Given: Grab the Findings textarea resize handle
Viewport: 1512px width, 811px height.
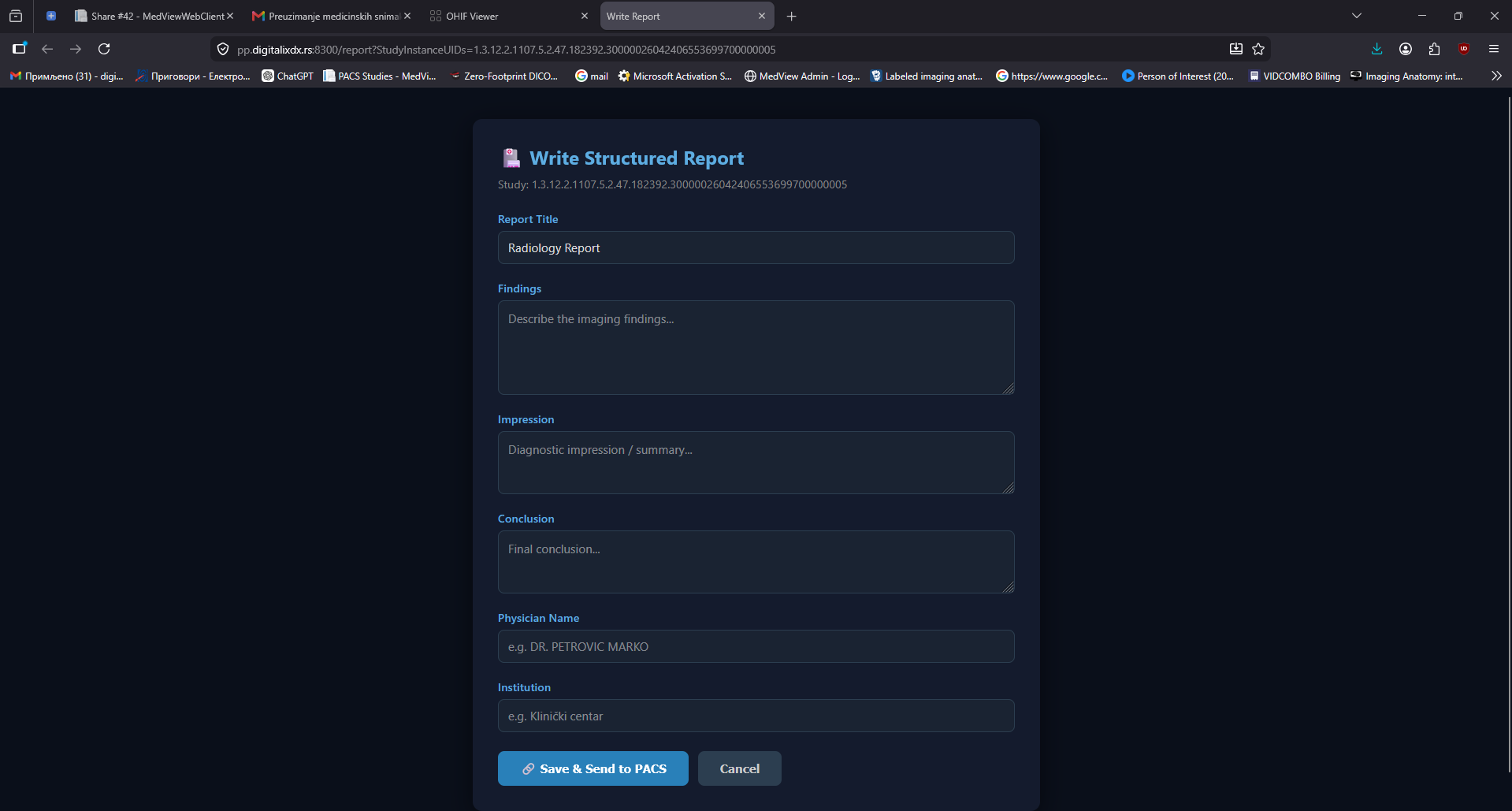Looking at the screenshot, I should coord(1009,389).
